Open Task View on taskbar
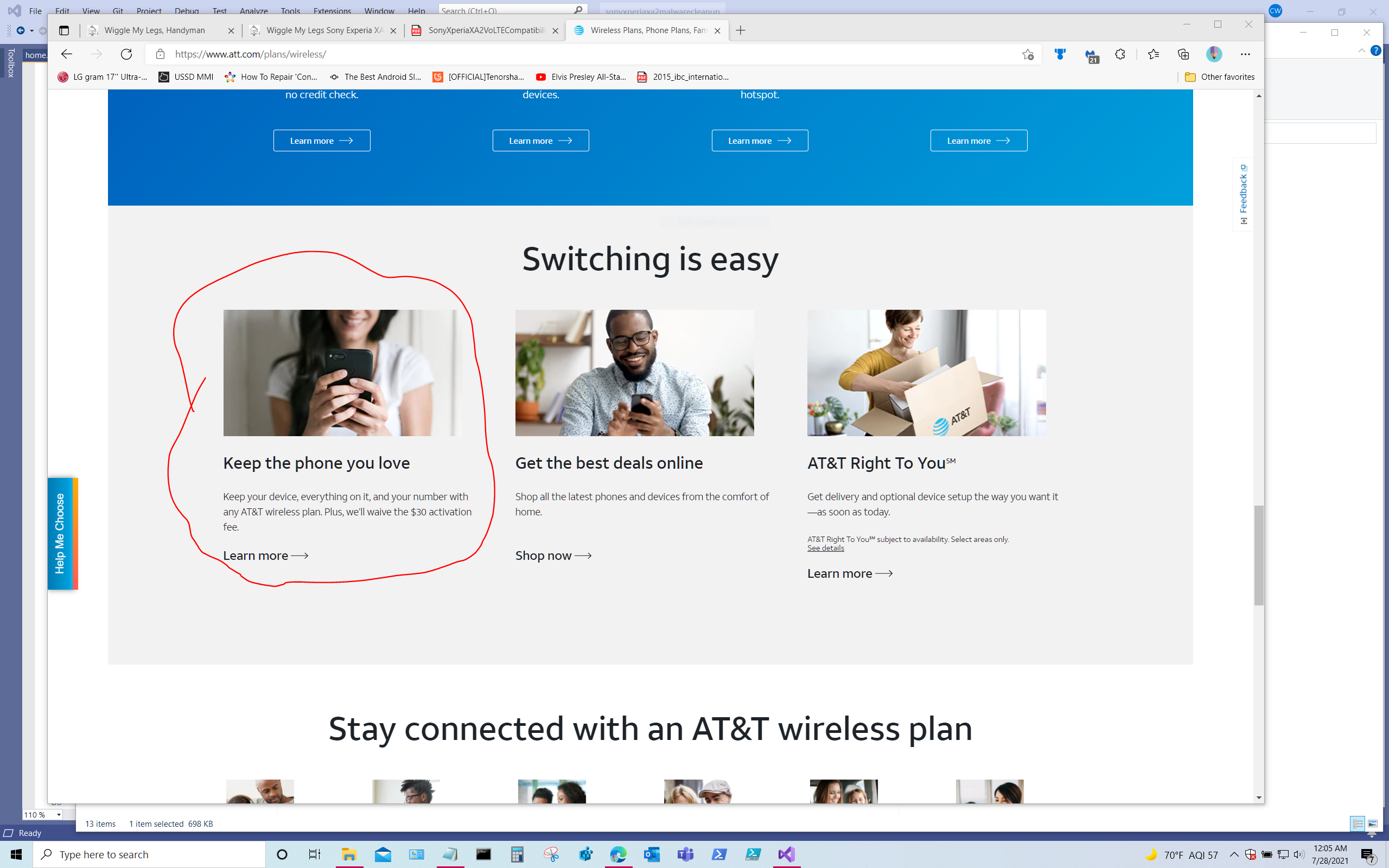 pos(315,854)
